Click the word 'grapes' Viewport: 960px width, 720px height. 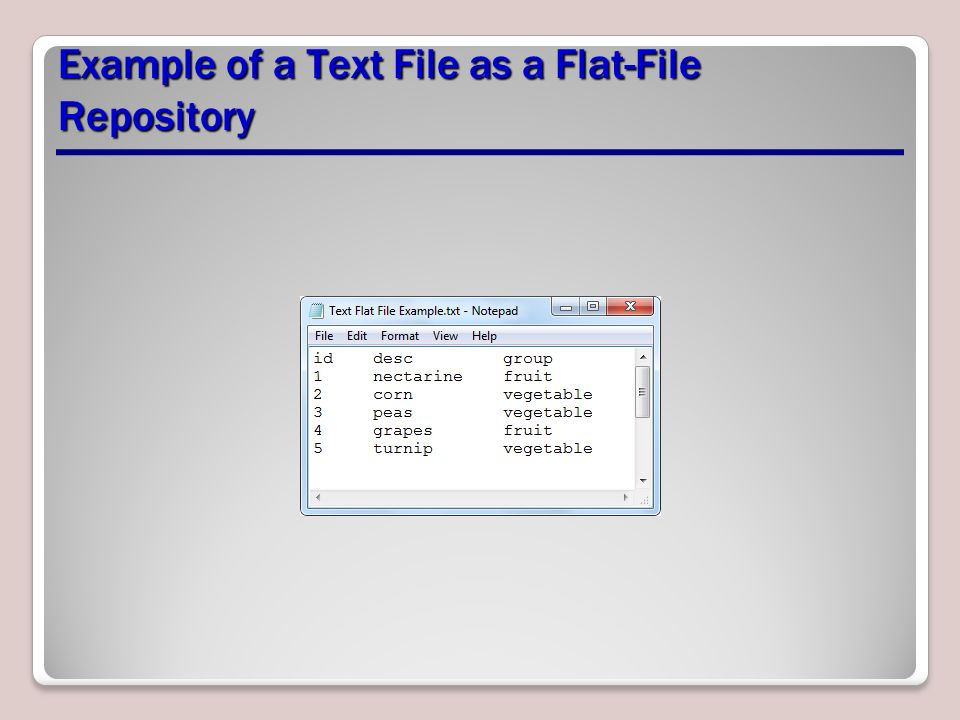click(402, 432)
